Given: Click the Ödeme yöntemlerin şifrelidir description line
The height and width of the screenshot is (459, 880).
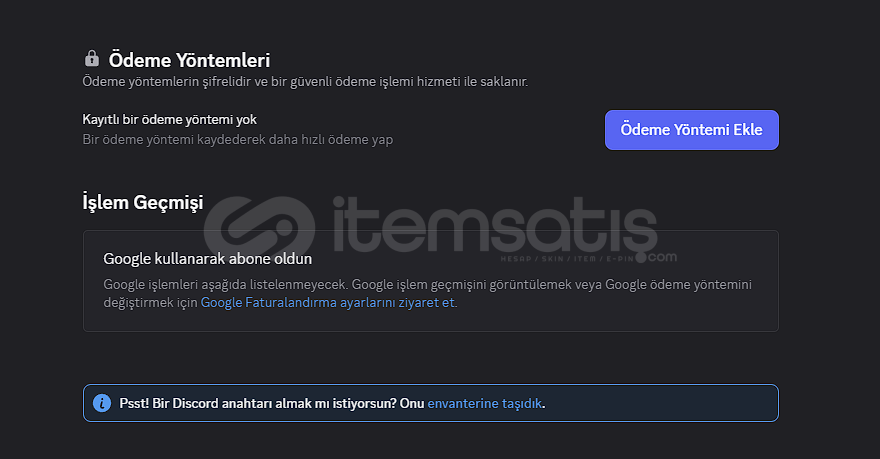Looking at the screenshot, I should coord(305,81).
